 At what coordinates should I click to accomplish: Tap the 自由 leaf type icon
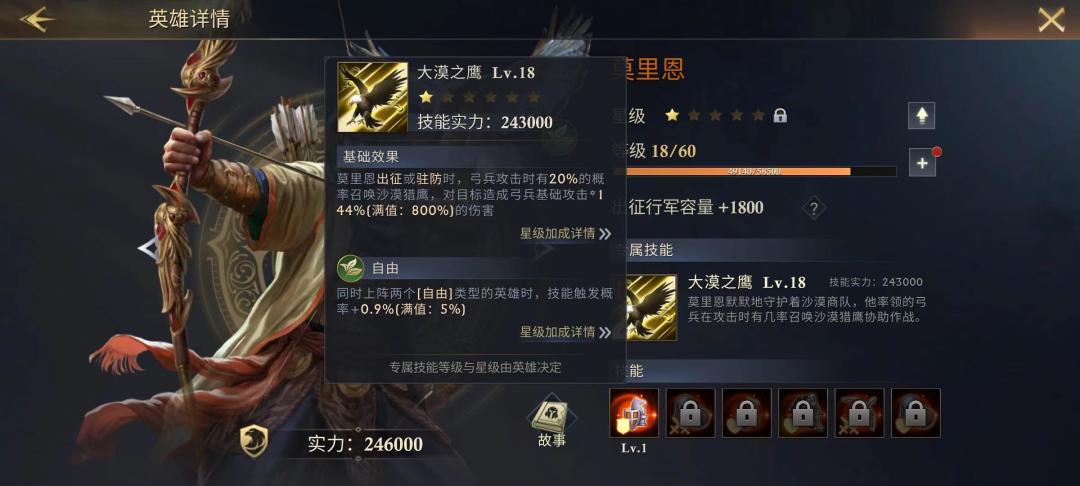coord(351,268)
